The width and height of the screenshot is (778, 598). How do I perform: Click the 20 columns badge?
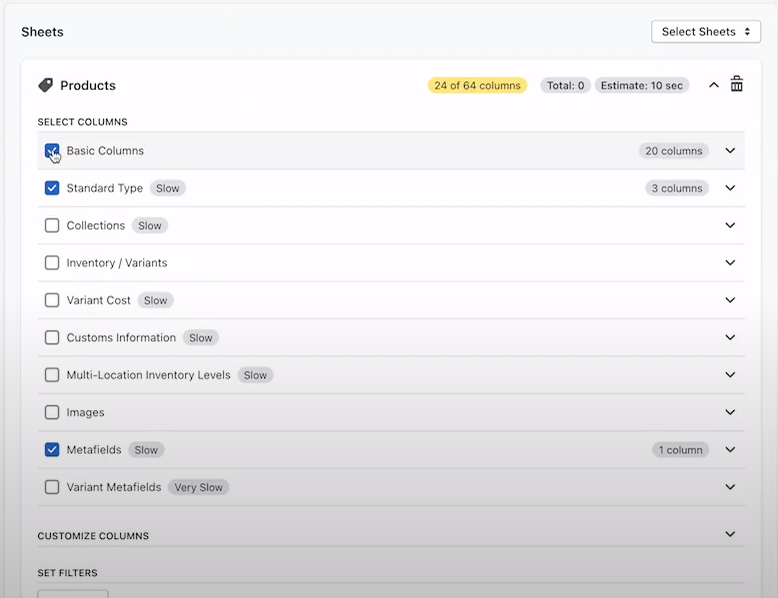click(673, 151)
